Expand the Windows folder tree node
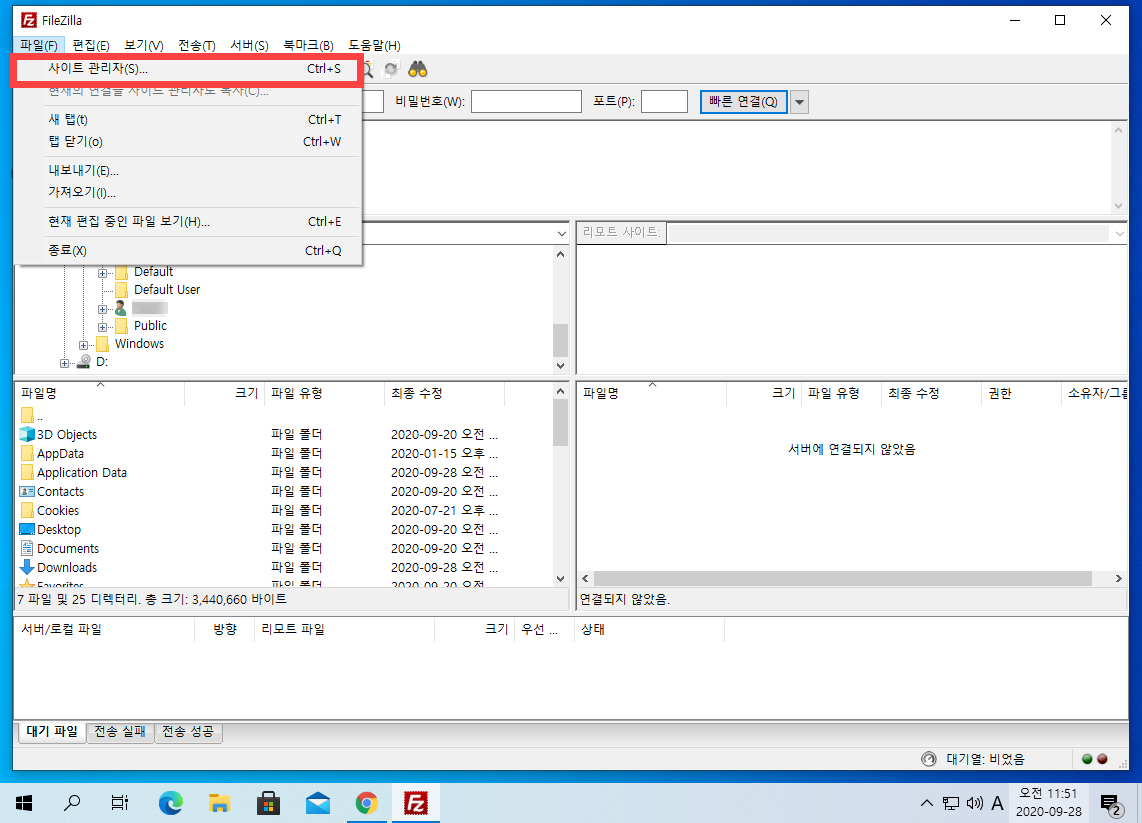 [x=83, y=345]
